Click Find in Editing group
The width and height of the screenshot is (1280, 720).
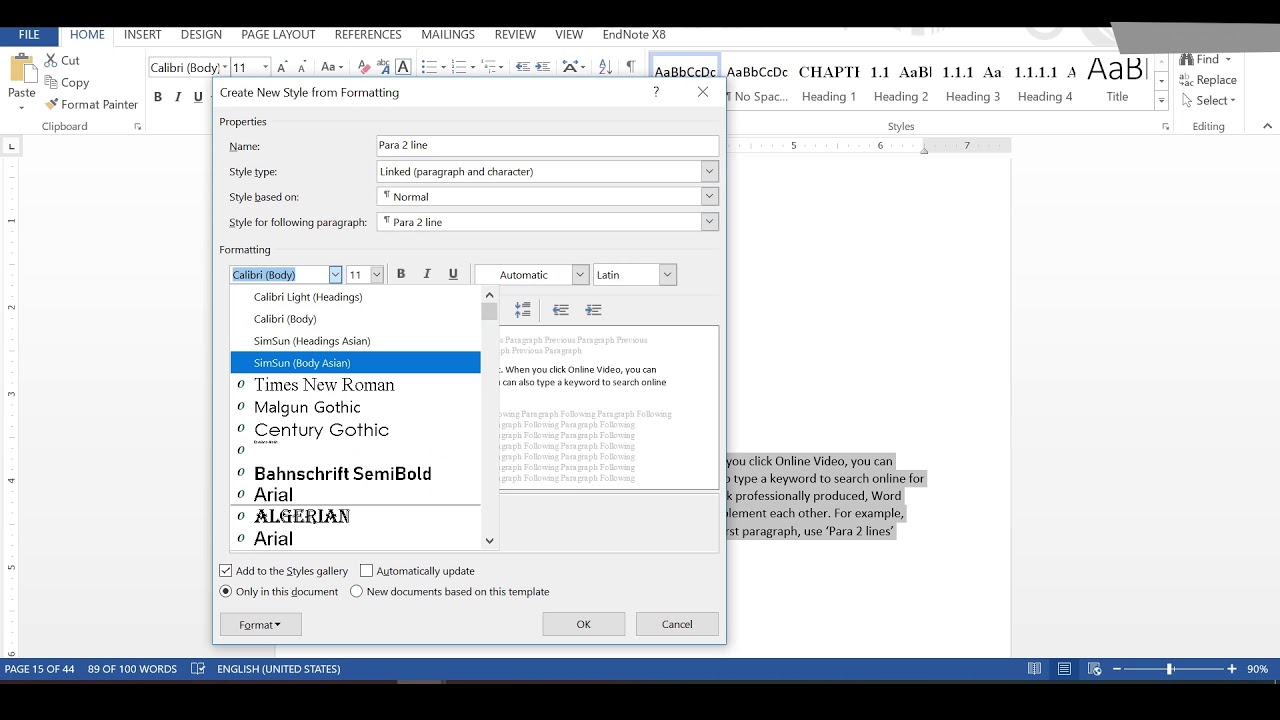1205,59
